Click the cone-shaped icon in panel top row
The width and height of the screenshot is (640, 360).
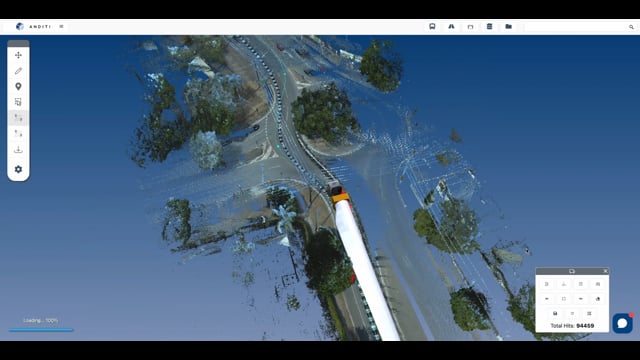(x=564, y=284)
